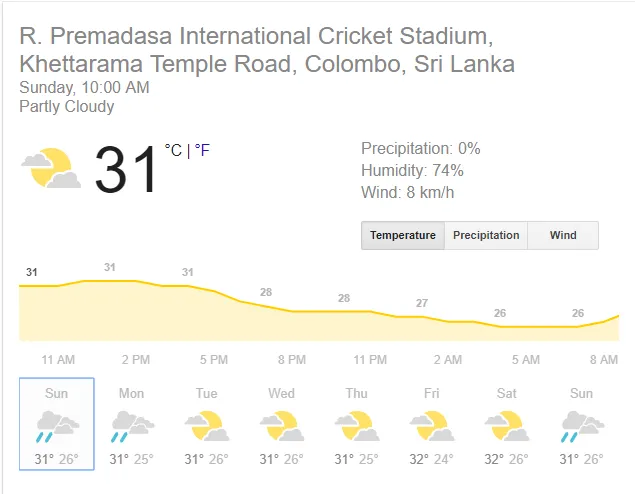Select the 8 PM time label
Image resolution: width=635 pixels, height=494 pixels.
click(292, 360)
